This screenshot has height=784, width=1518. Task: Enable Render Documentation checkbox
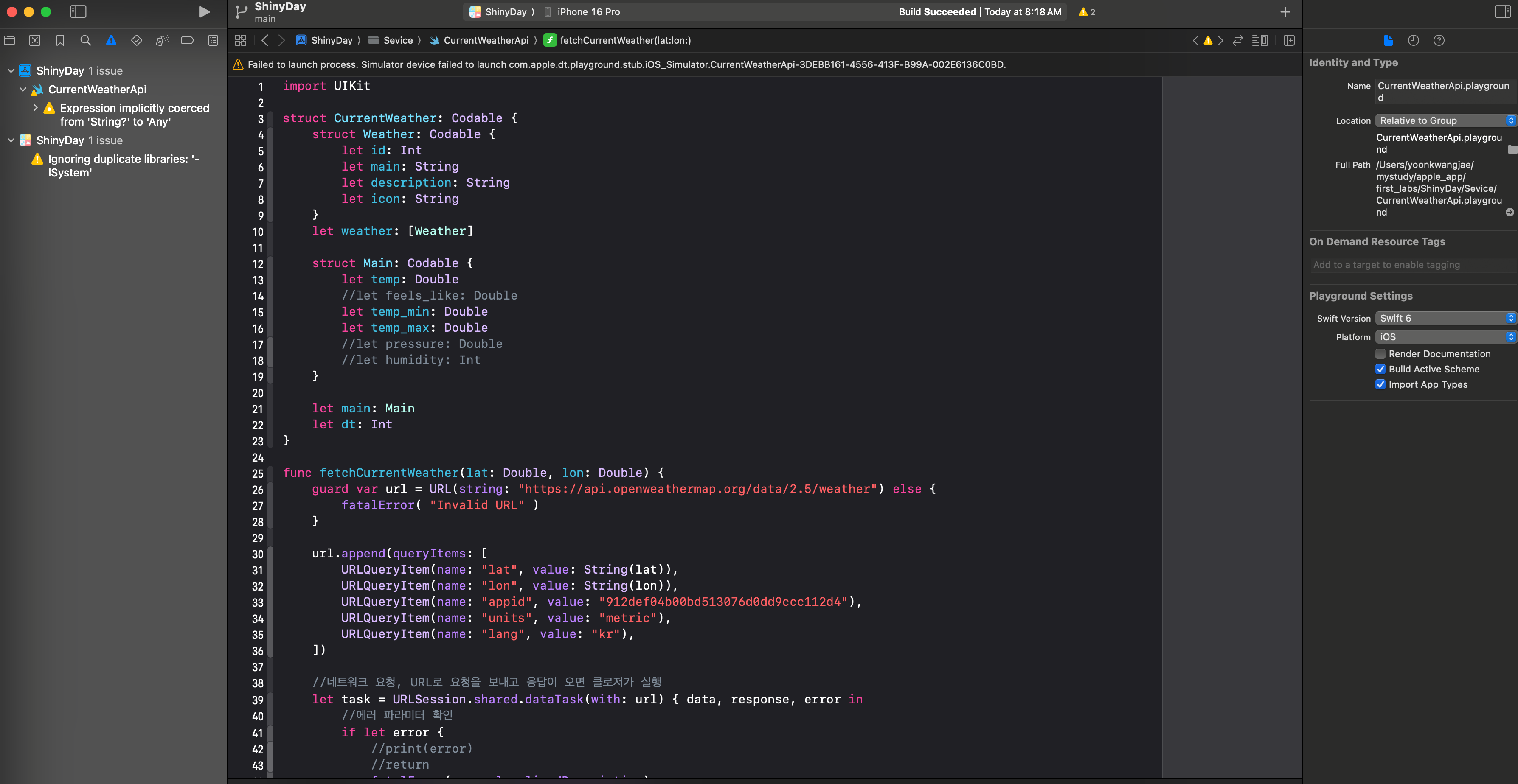1380,353
